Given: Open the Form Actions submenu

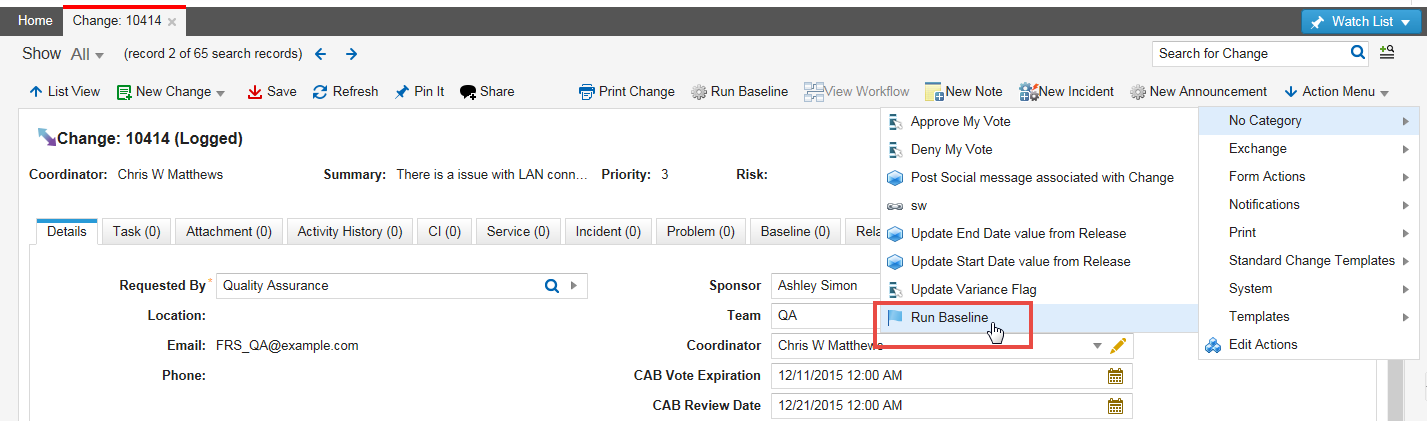Looking at the screenshot, I should (x=1266, y=177).
